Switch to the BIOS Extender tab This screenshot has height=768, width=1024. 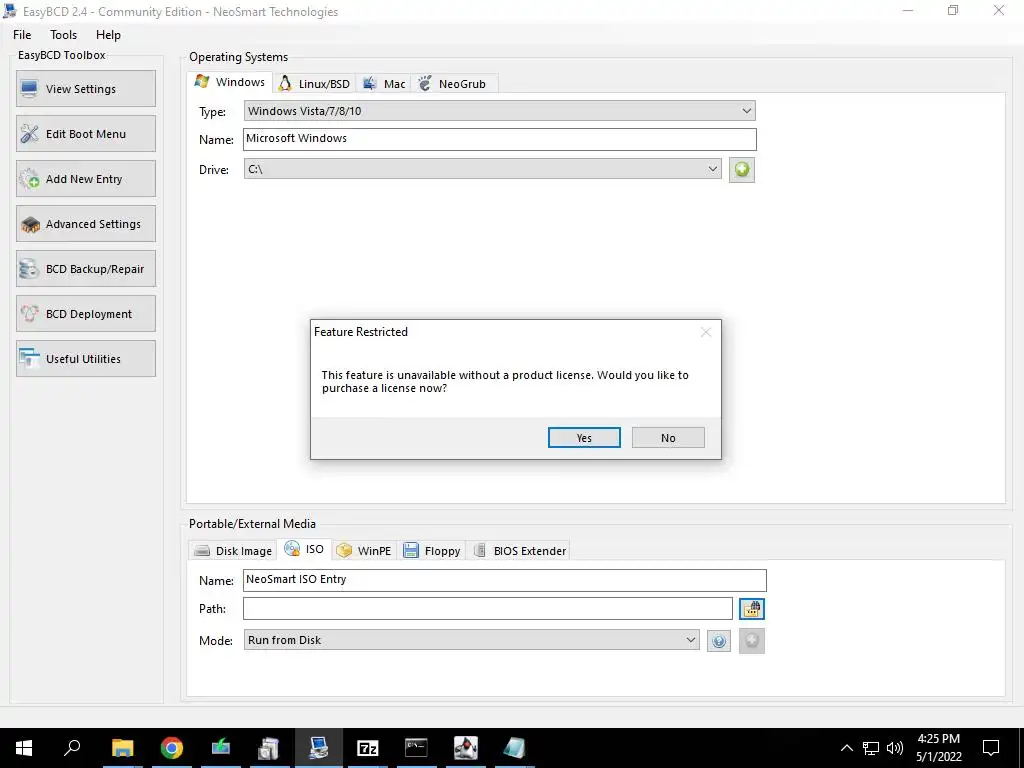tap(519, 551)
